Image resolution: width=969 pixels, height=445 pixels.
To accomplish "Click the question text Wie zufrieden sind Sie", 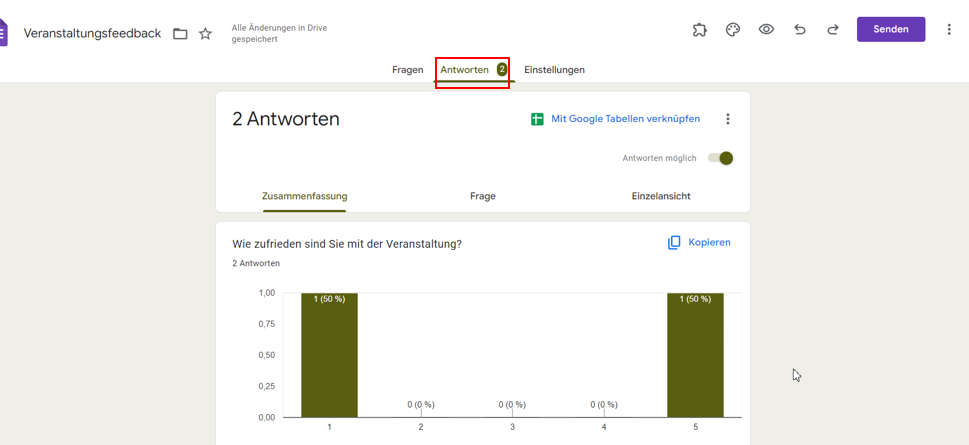I will tap(347, 244).
